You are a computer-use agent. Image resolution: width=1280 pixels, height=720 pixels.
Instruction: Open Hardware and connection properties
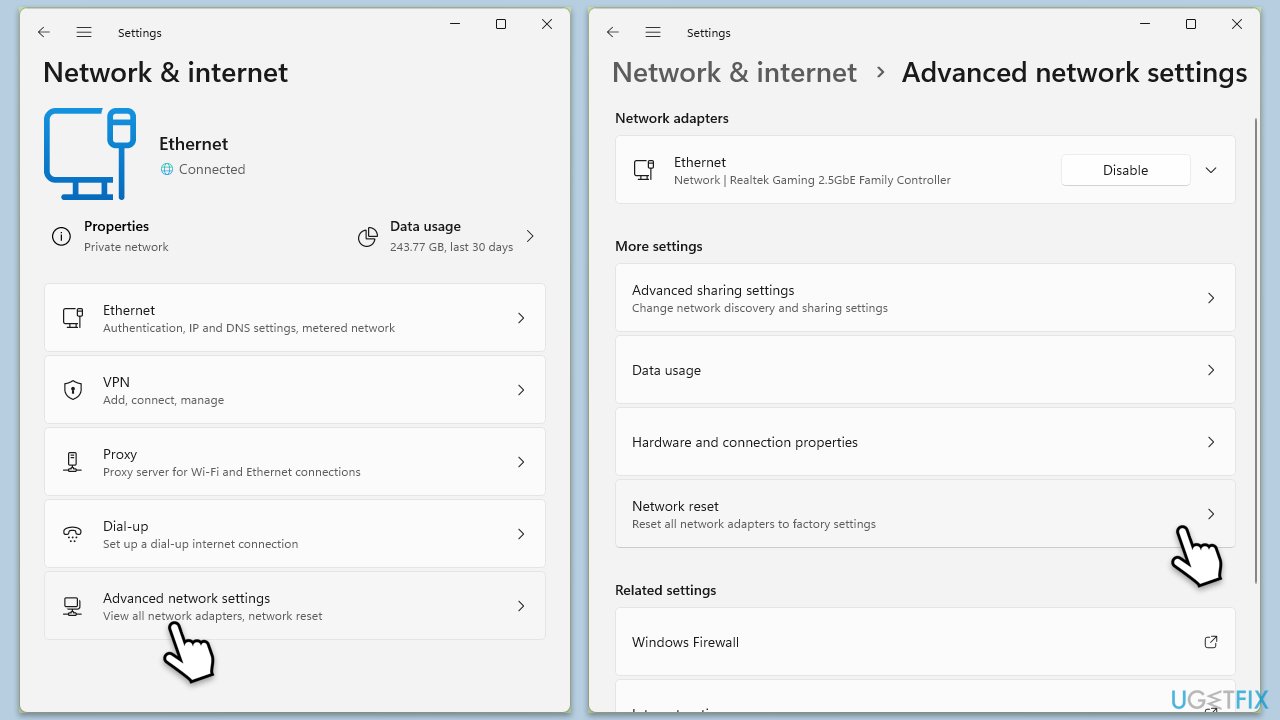(x=924, y=442)
